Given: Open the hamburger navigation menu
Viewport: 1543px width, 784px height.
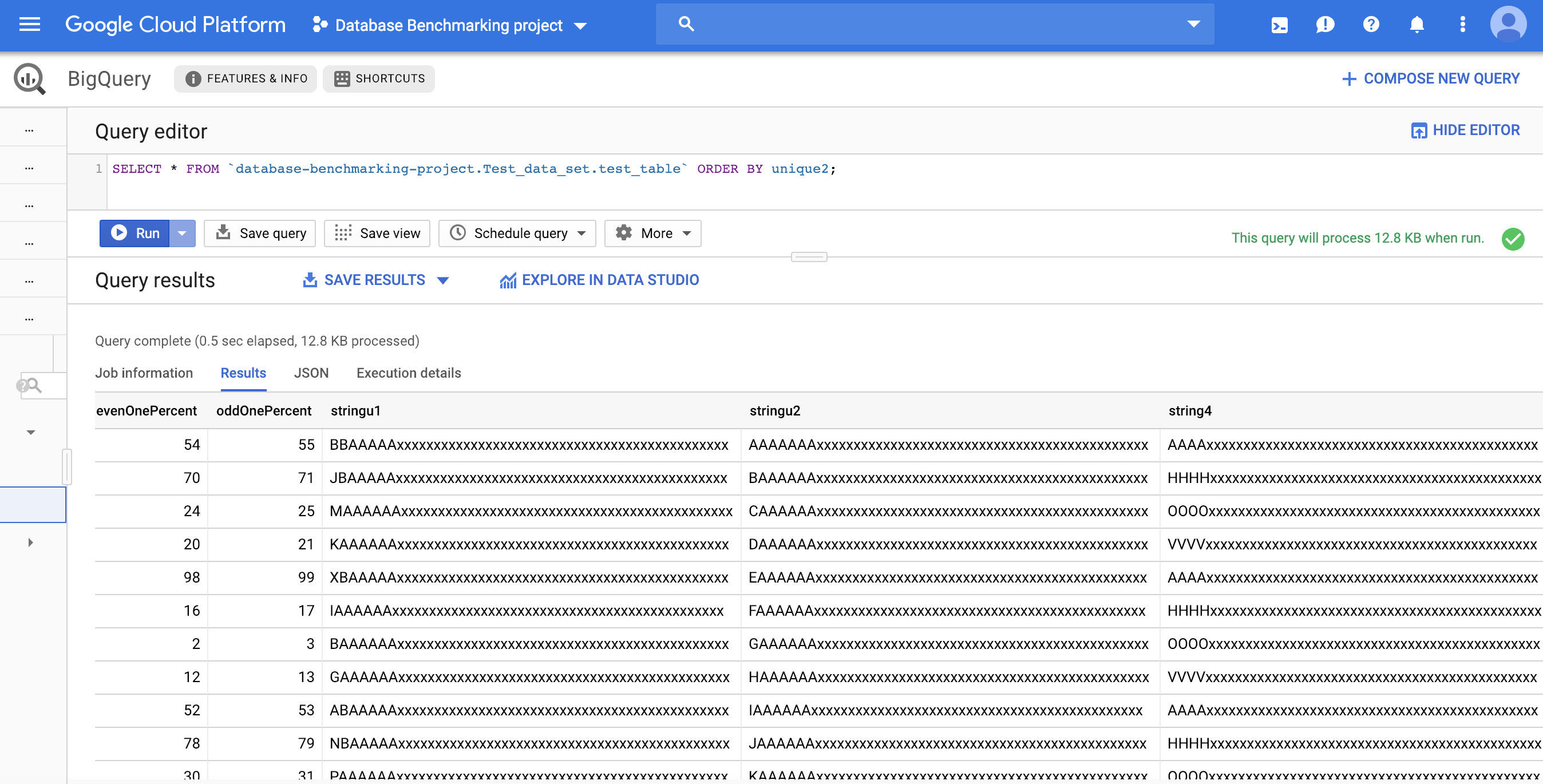Looking at the screenshot, I should click(29, 25).
